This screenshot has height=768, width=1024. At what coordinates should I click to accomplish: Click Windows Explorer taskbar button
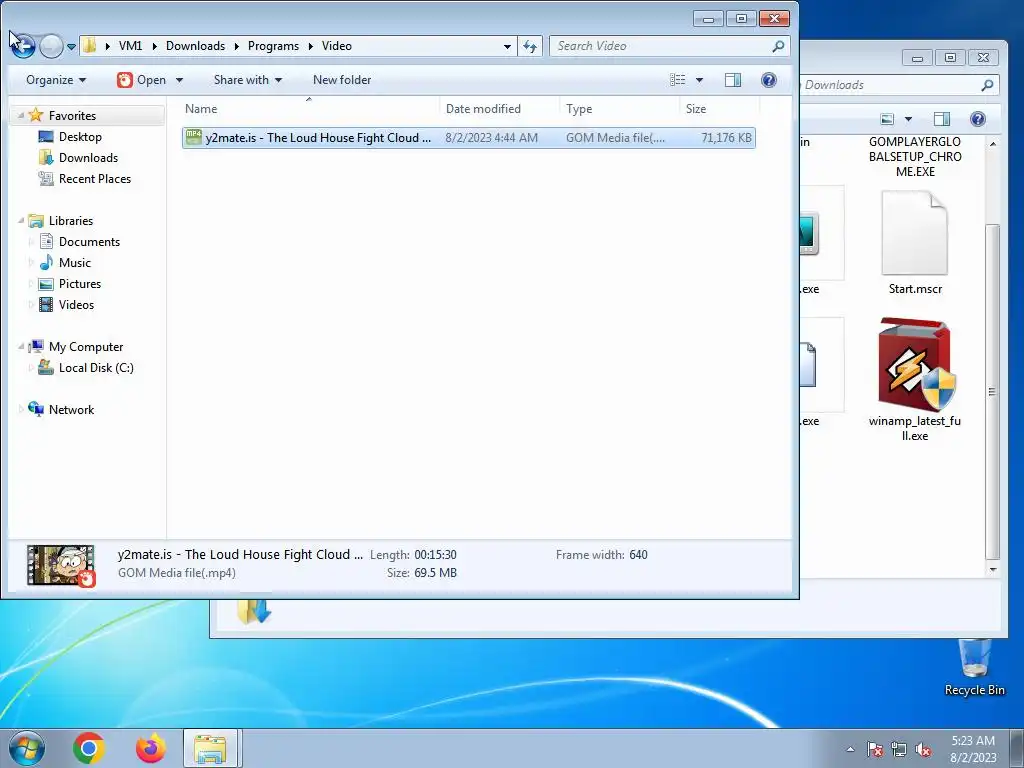pos(212,748)
